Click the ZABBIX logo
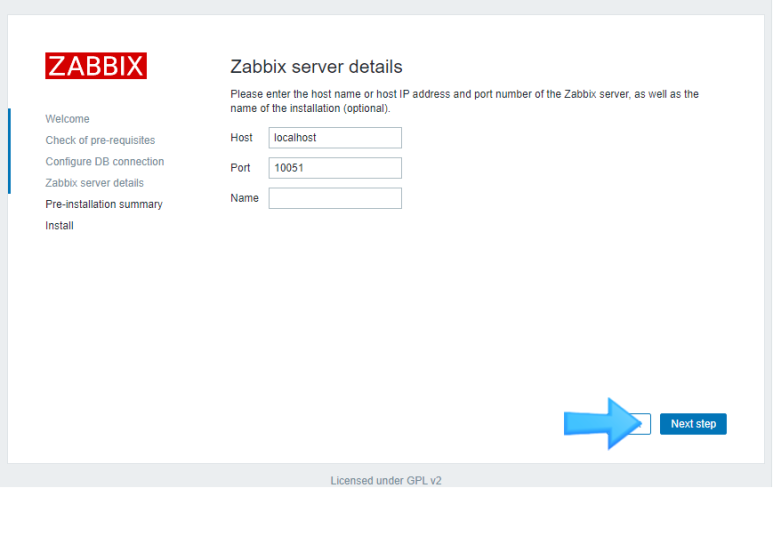 [96, 66]
